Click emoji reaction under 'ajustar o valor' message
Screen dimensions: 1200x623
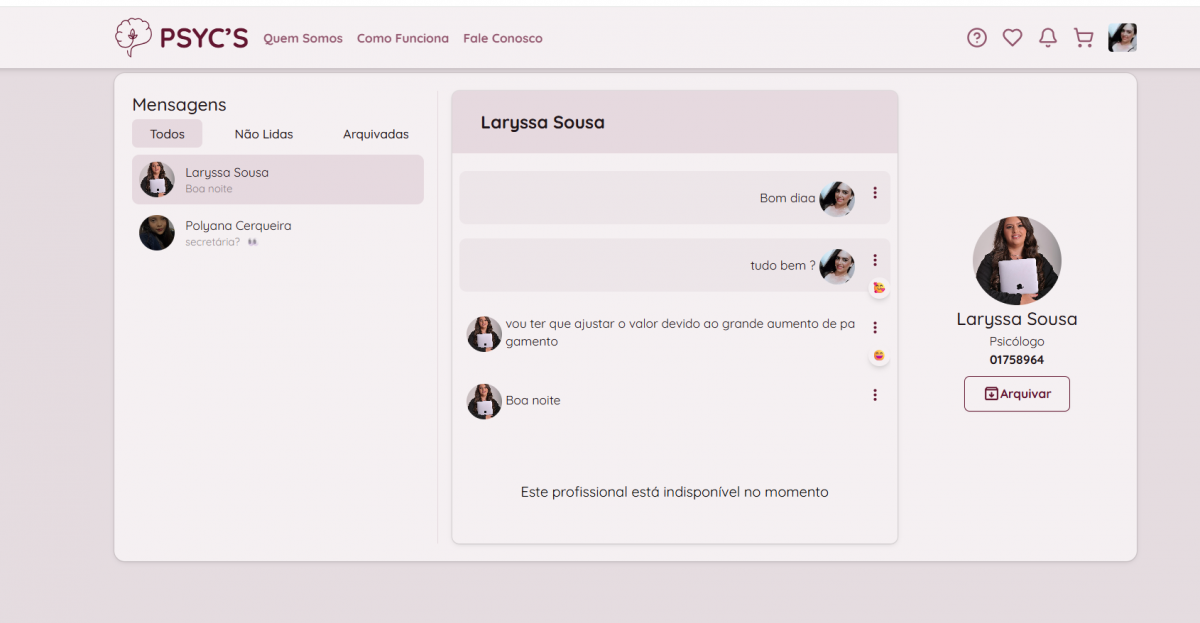point(879,356)
